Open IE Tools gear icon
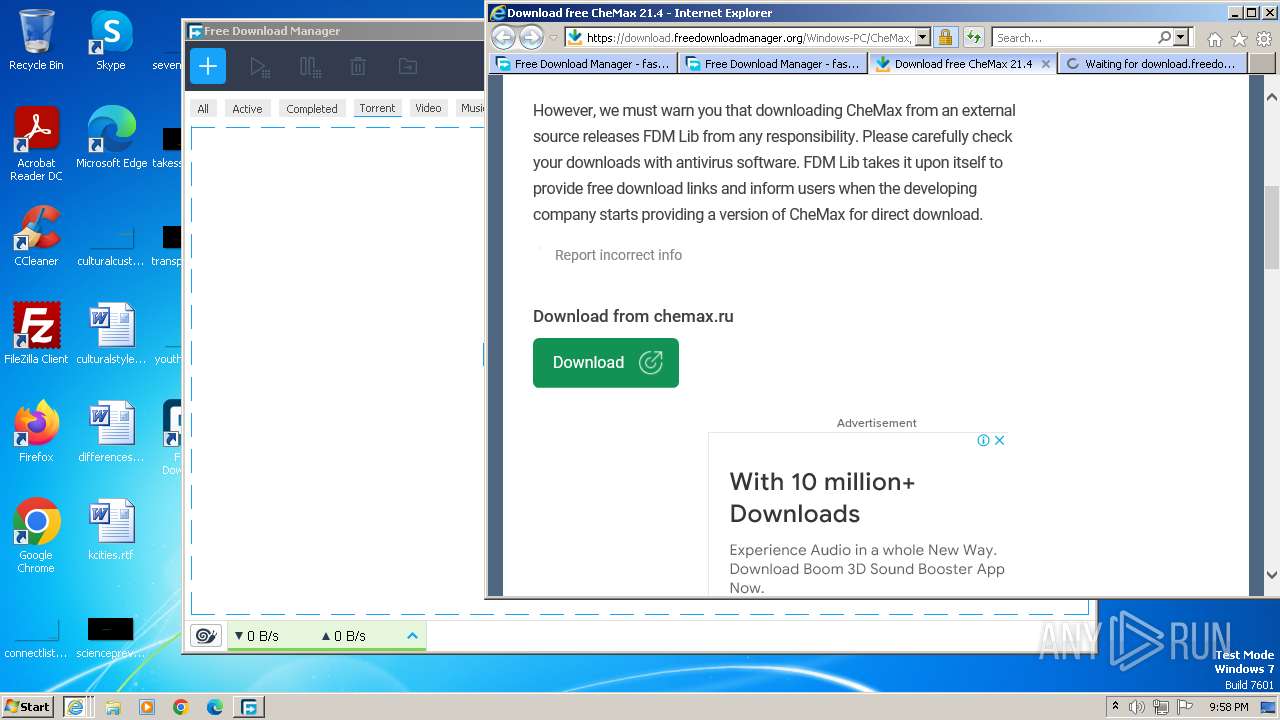The height and width of the screenshot is (720, 1280). pyautogui.click(x=1264, y=39)
